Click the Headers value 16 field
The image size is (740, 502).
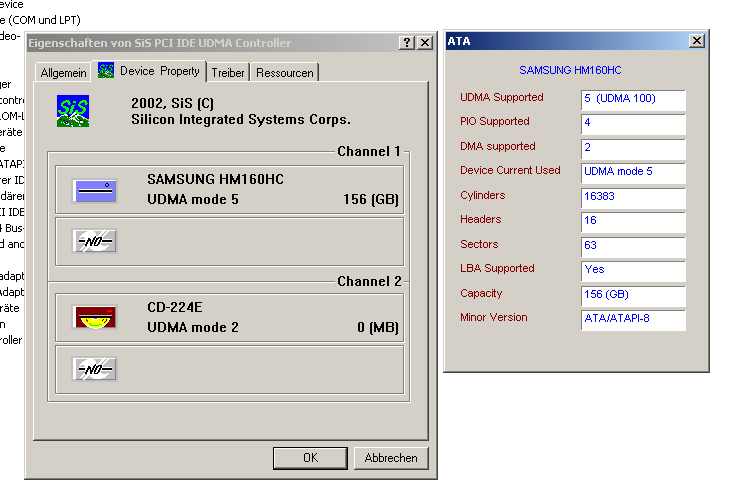tap(633, 222)
